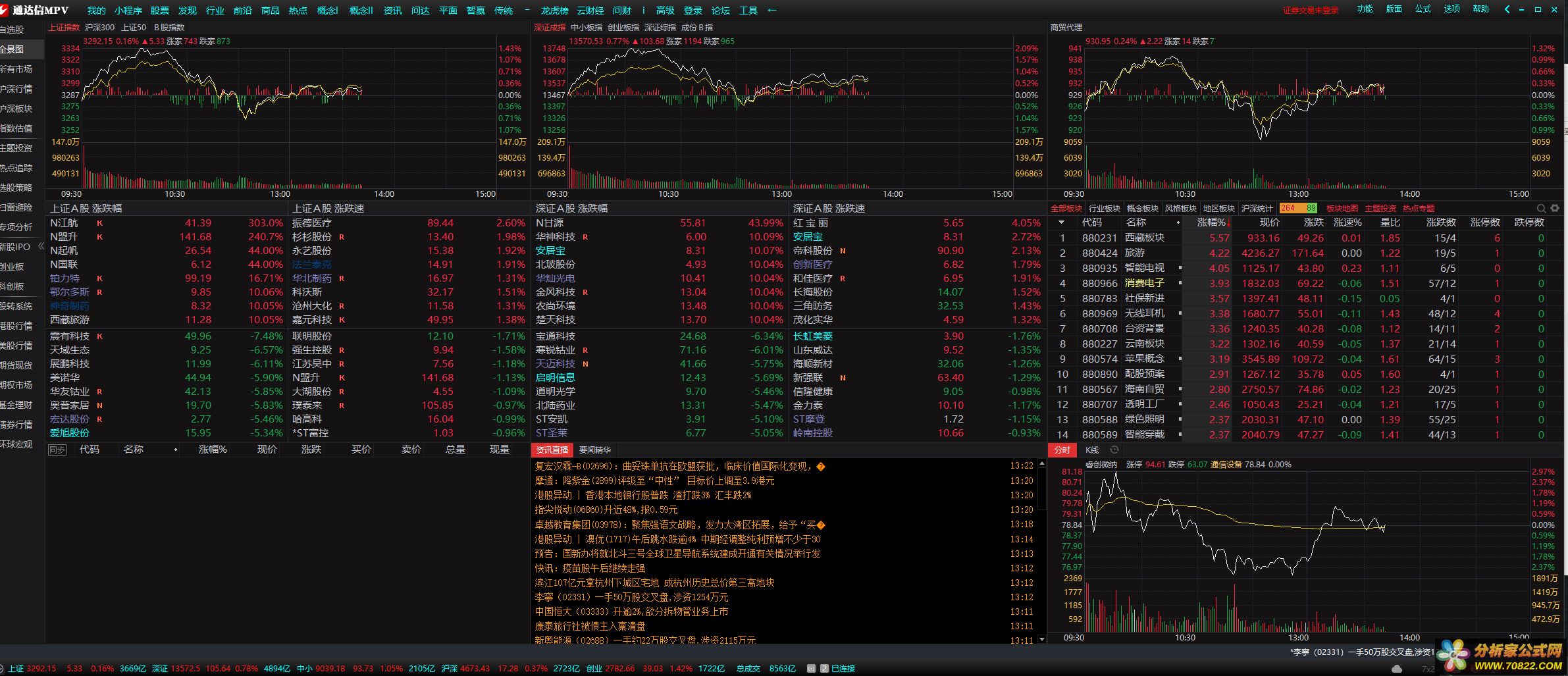
Task: Open the 主题投资 link in the sector panel
Action: click(x=1380, y=208)
